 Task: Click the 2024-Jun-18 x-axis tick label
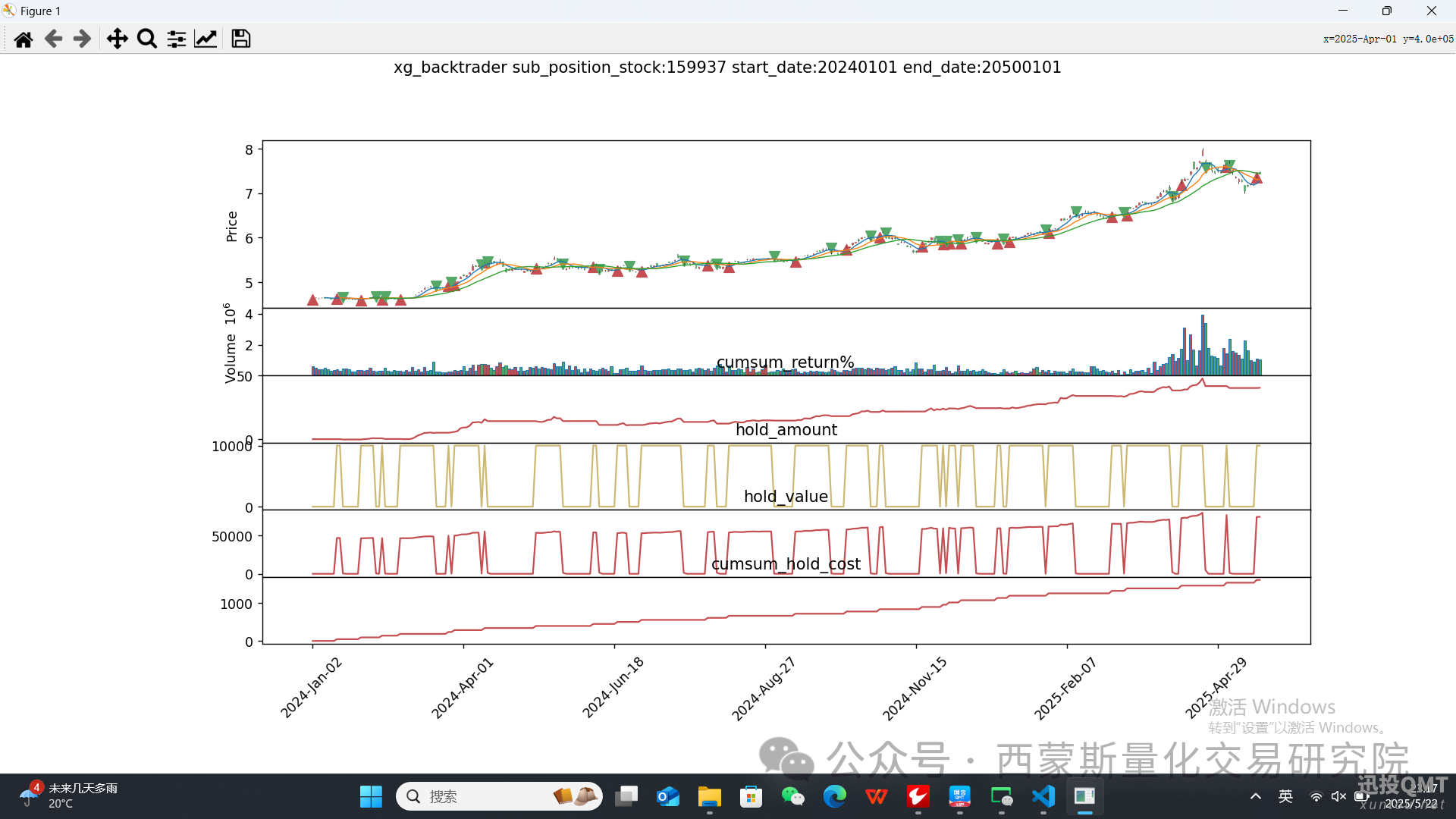tap(613, 688)
